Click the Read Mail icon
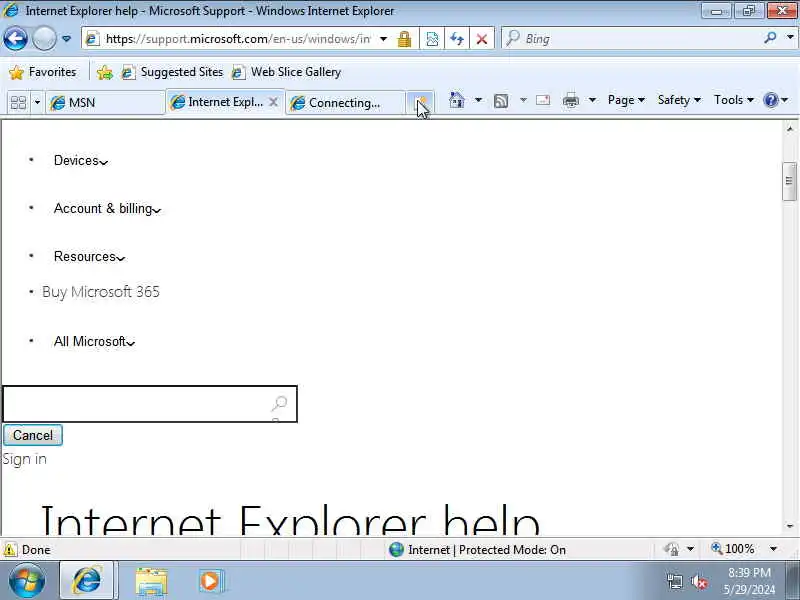Image resolution: width=800 pixels, height=600 pixels. pyautogui.click(x=543, y=100)
